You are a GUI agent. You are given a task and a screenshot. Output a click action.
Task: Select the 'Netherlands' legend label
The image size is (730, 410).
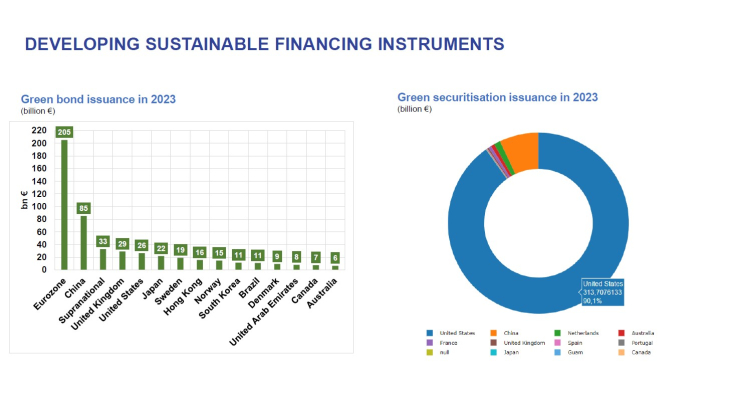[x=583, y=333]
